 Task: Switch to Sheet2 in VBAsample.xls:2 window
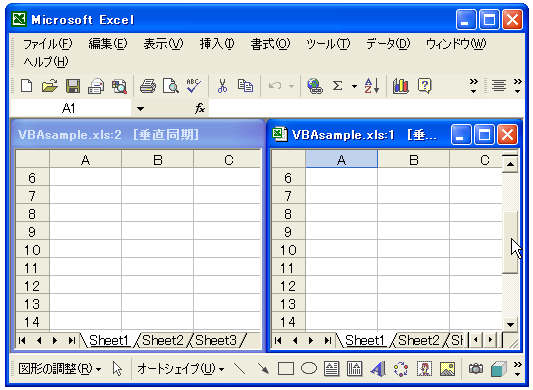click(x=162, y=340)
